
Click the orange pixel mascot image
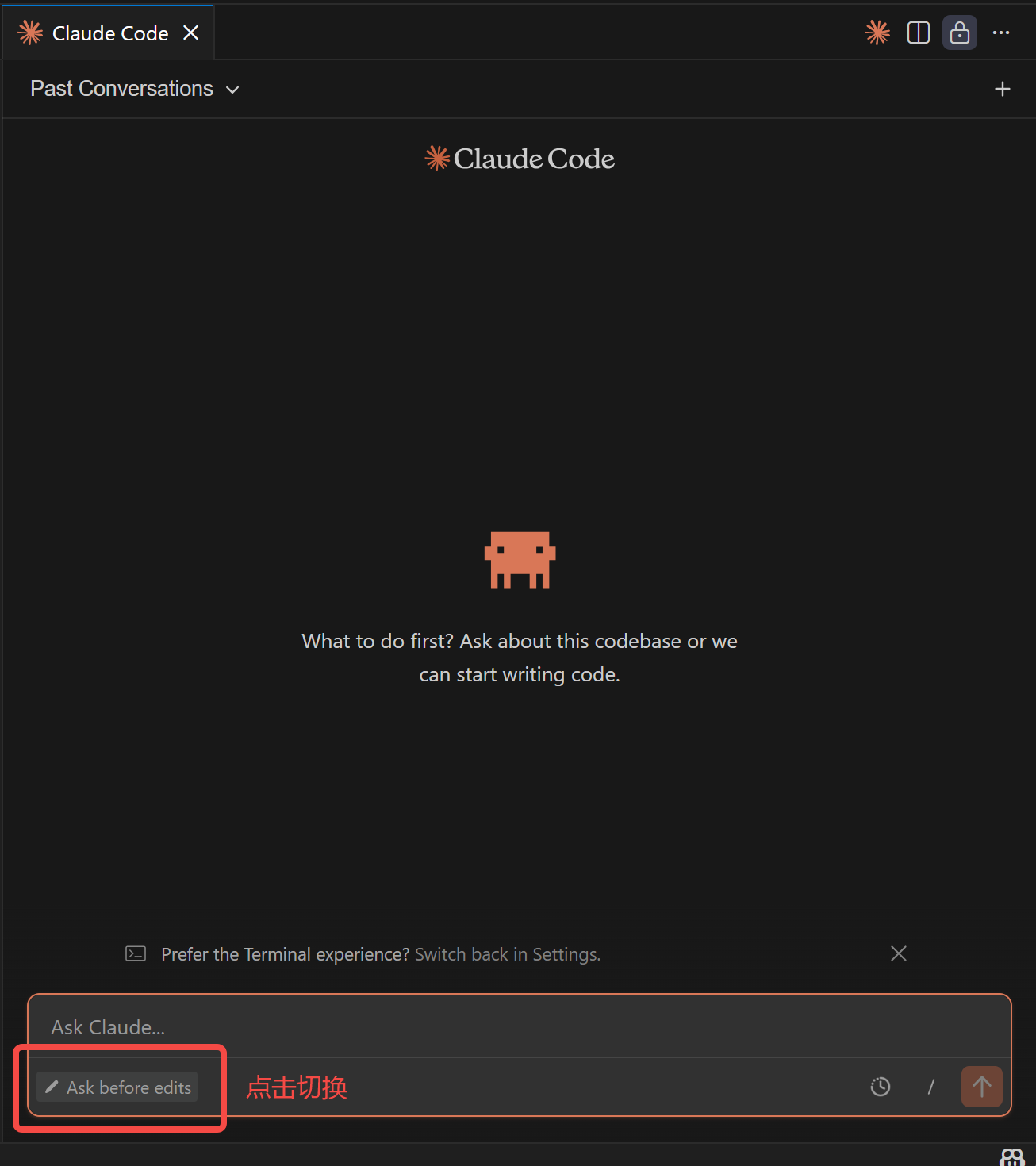pos(520,560)
